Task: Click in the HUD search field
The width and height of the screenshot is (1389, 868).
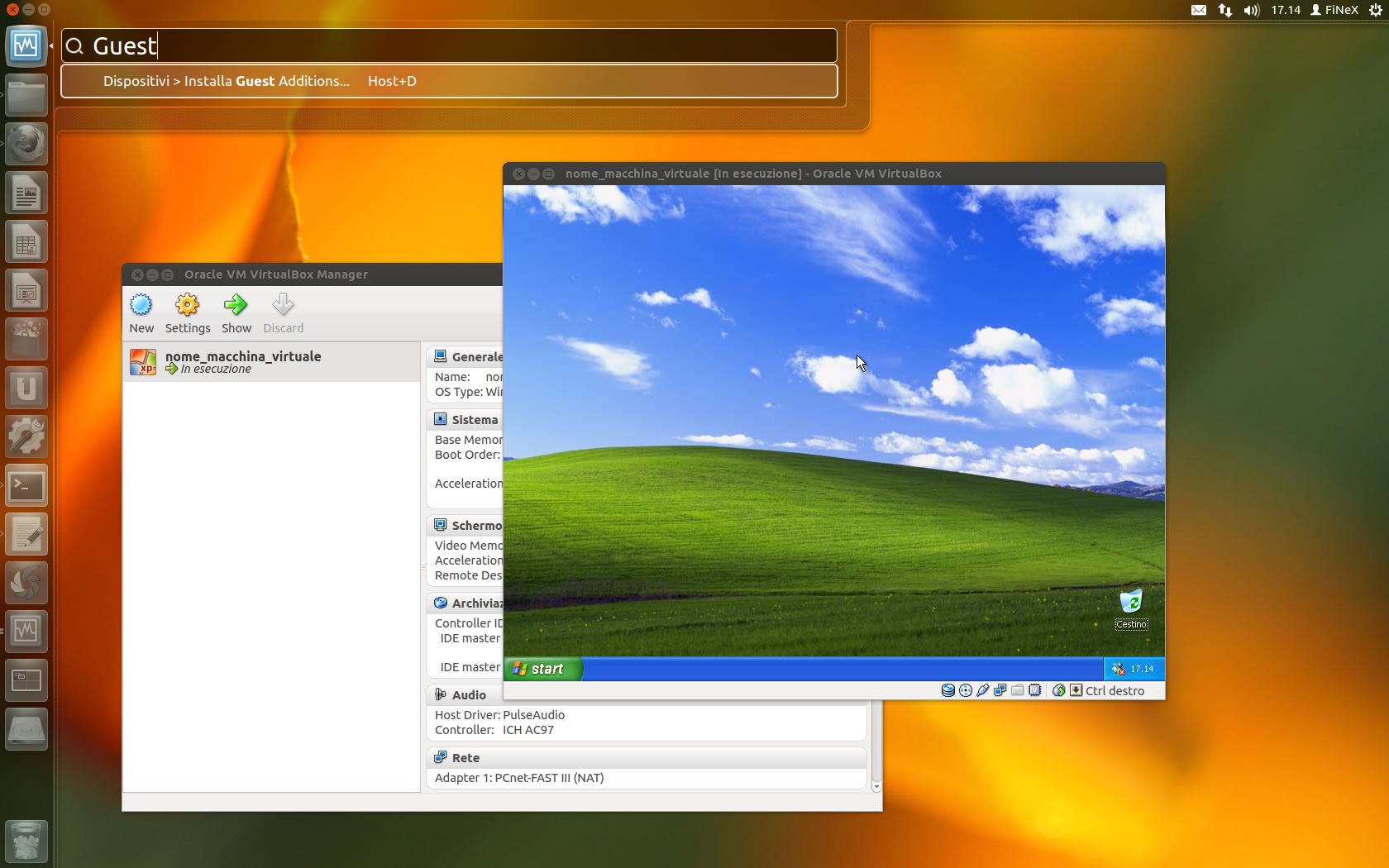Action: (449, 45)
